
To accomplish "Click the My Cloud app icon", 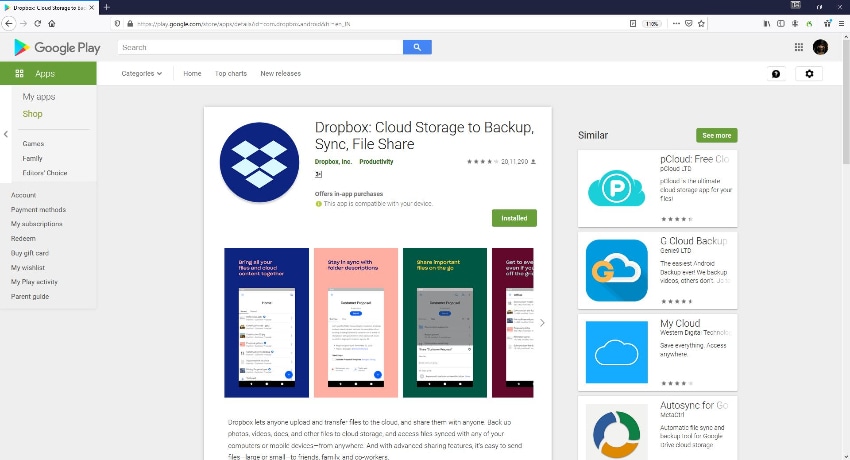I will tap(616, 352).
